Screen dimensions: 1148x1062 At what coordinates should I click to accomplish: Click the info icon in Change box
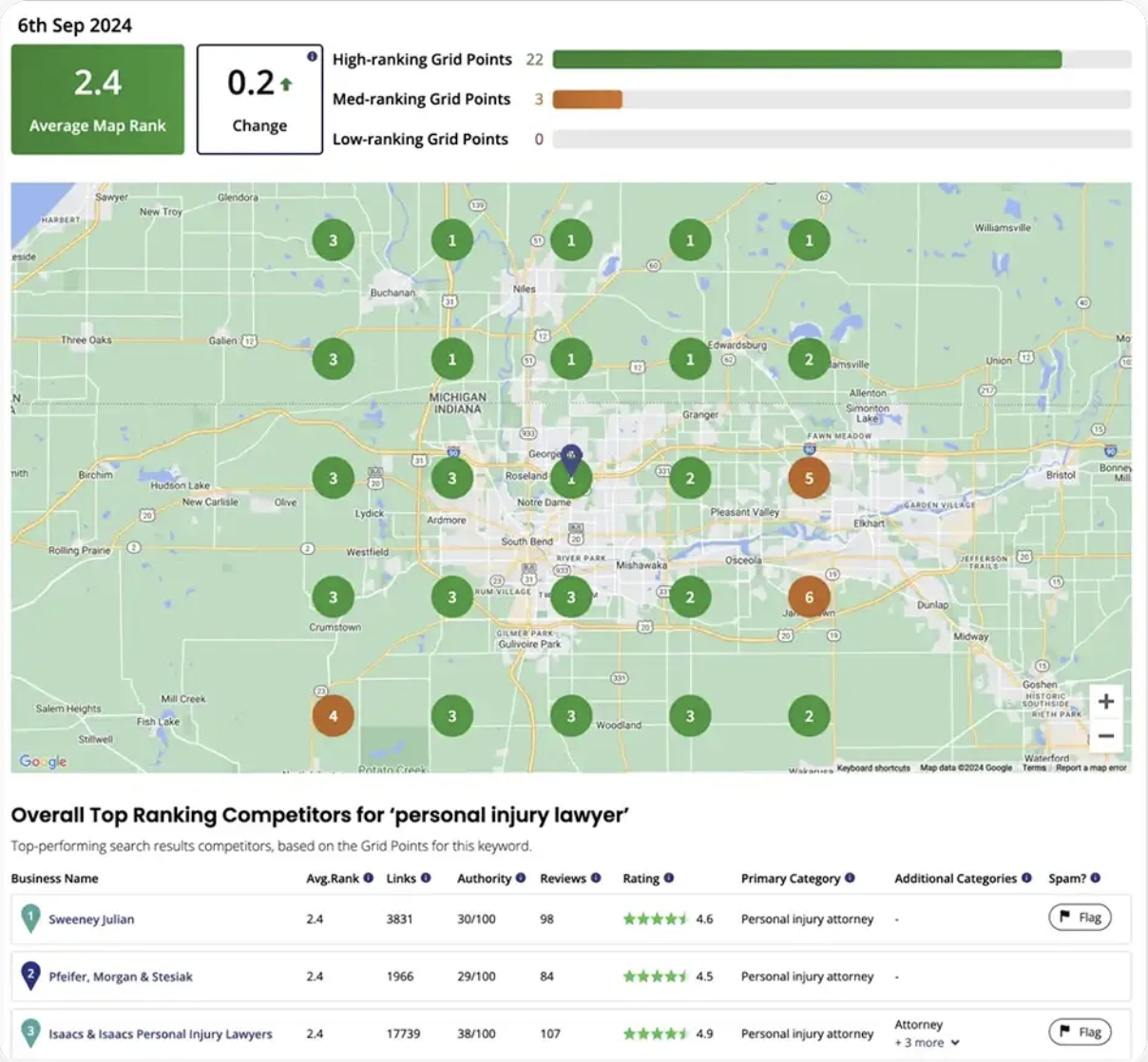pos(312,57)
